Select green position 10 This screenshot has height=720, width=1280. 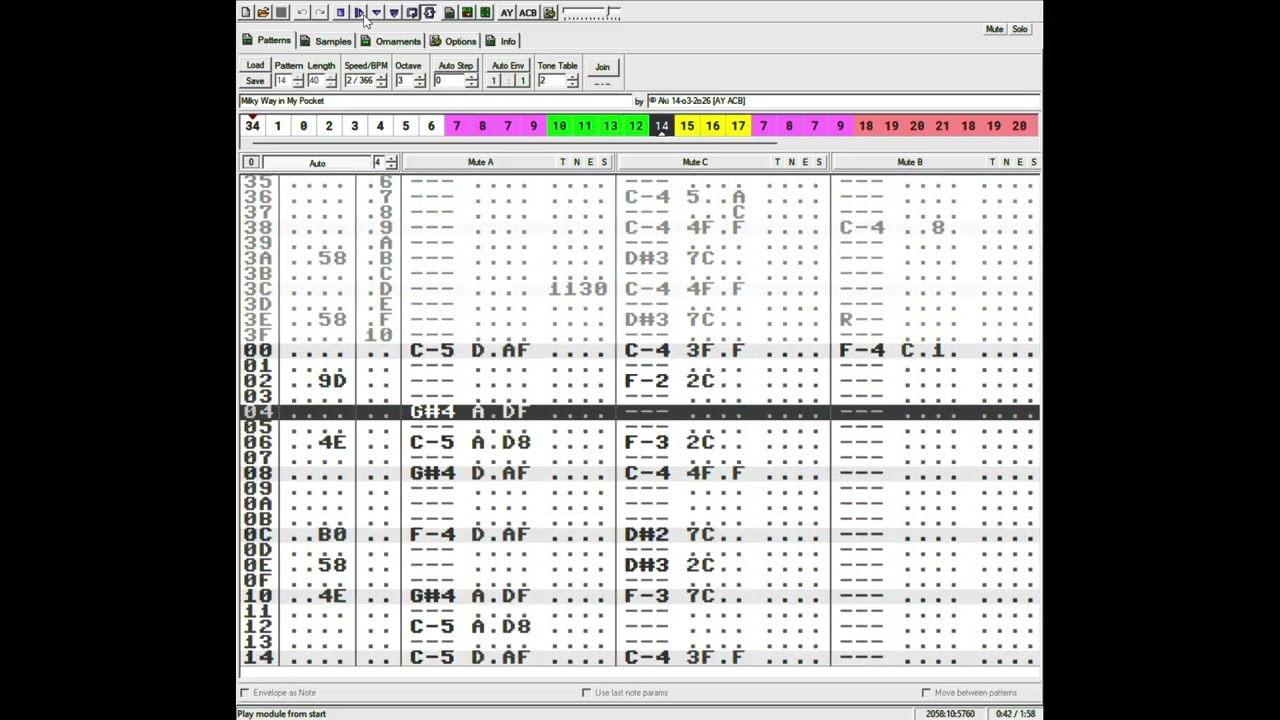click(x=559, y=126)
